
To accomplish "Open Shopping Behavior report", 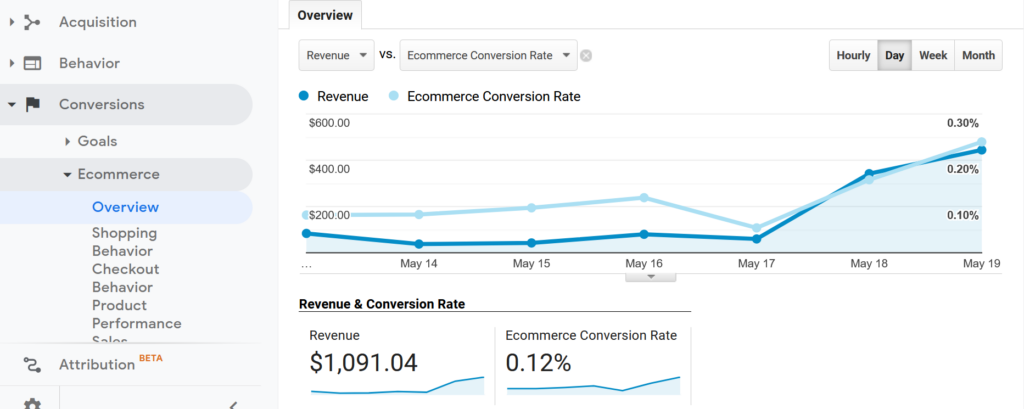I will (124, 242).
